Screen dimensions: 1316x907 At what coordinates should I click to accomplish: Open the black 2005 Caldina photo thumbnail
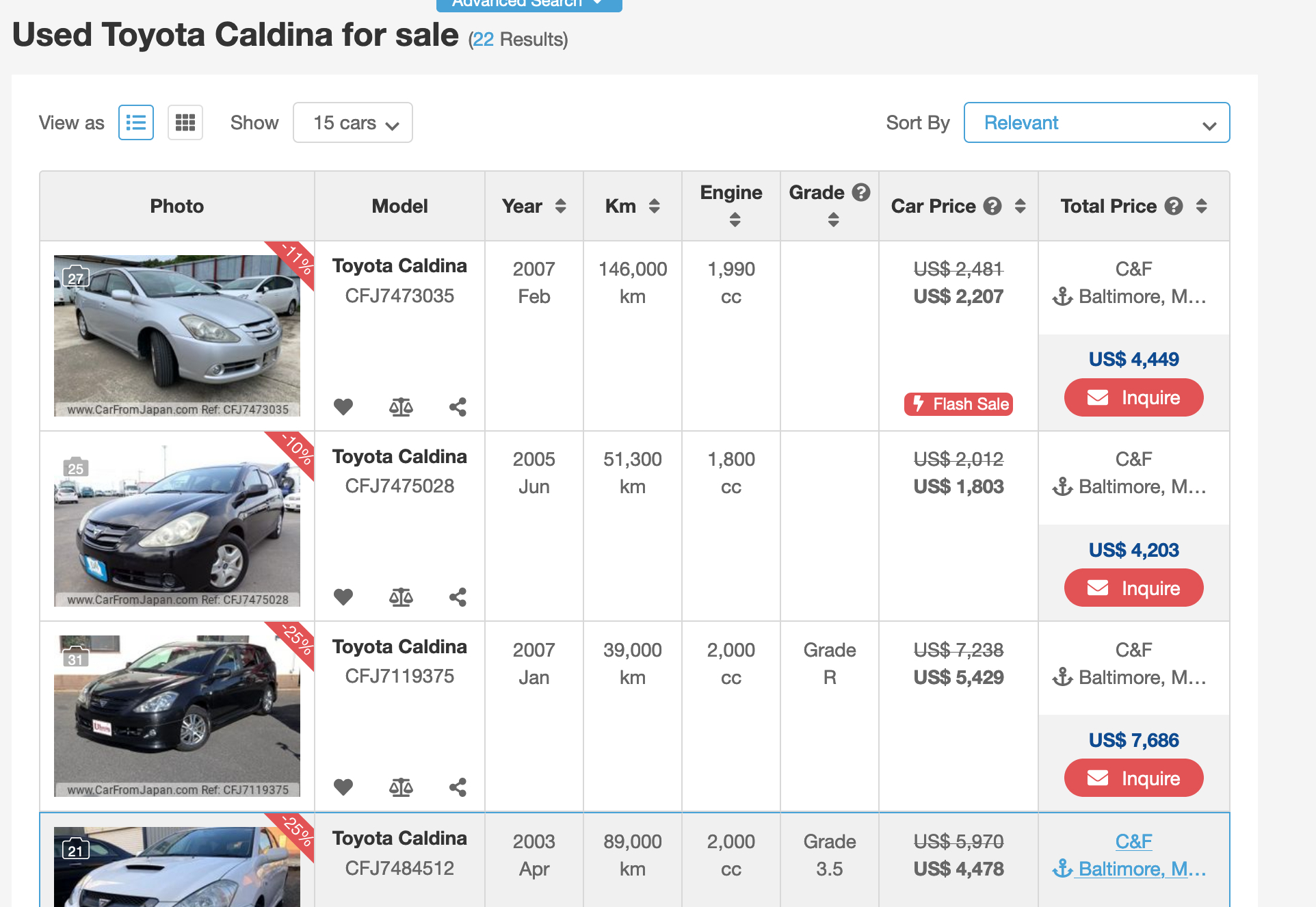click(x=176, y=526)
